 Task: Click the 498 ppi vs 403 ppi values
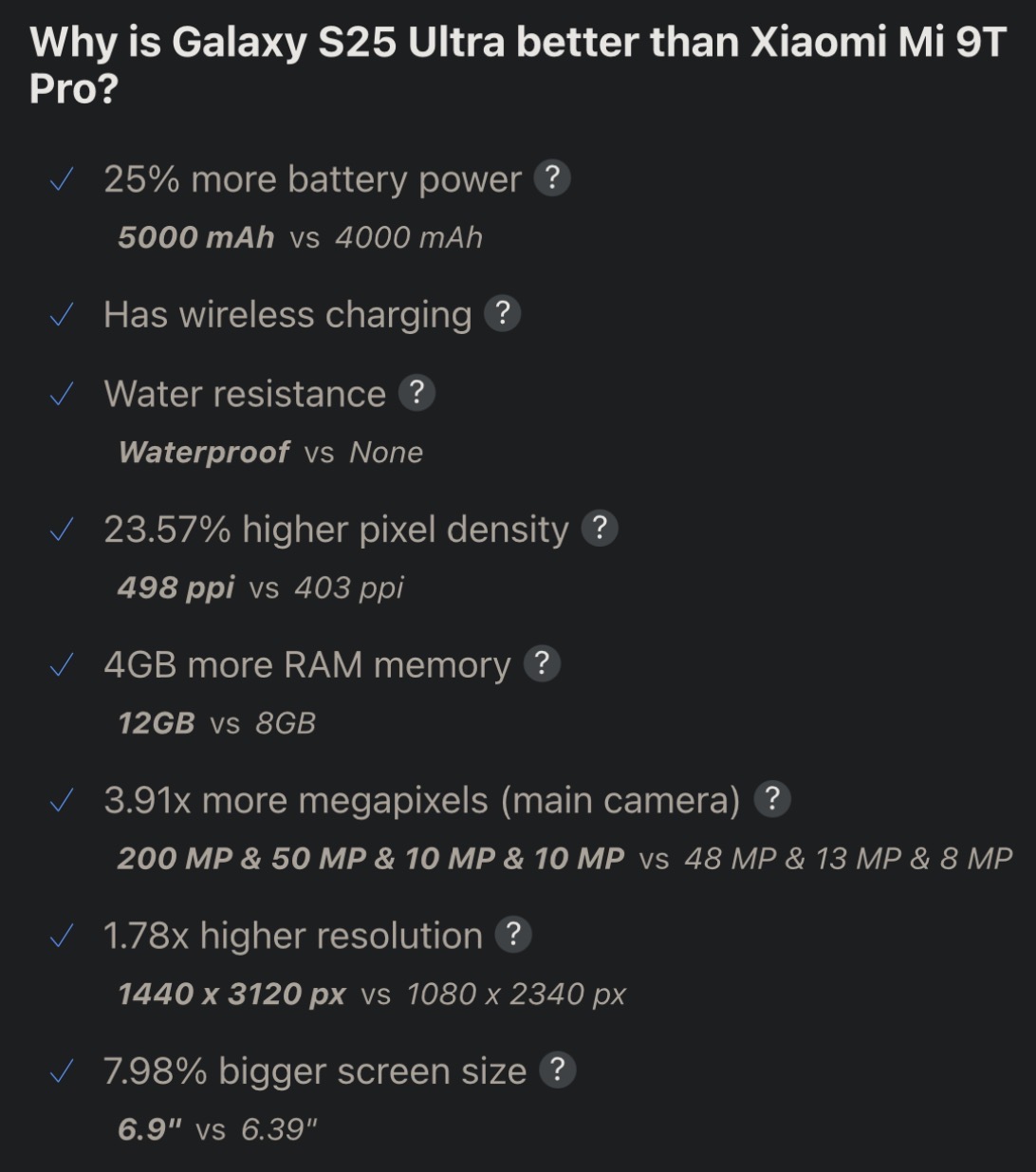tap(261, 588)
